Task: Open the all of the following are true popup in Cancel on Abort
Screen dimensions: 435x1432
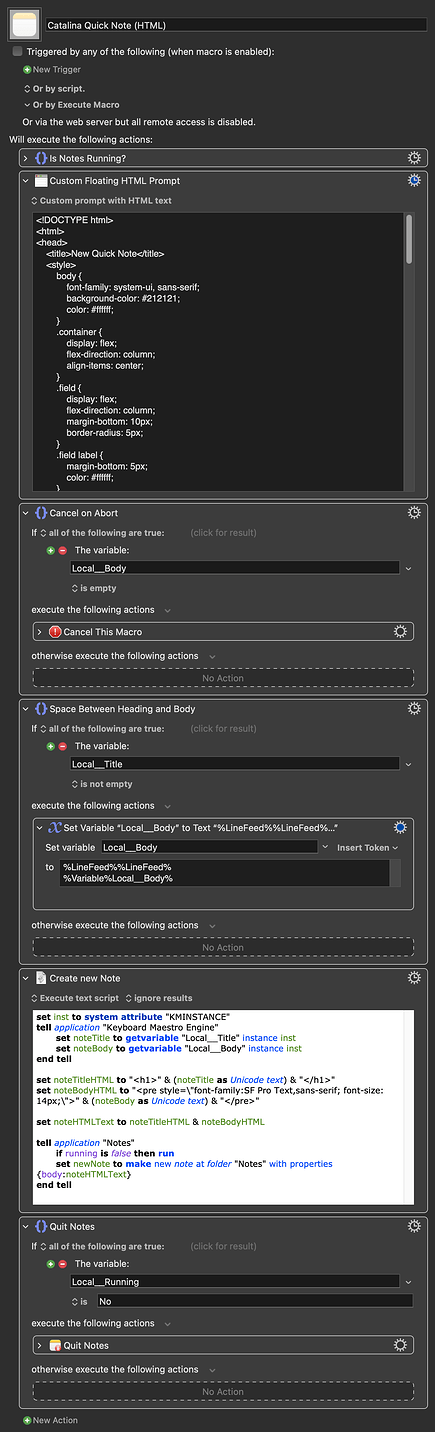Action: click(102, 533)
